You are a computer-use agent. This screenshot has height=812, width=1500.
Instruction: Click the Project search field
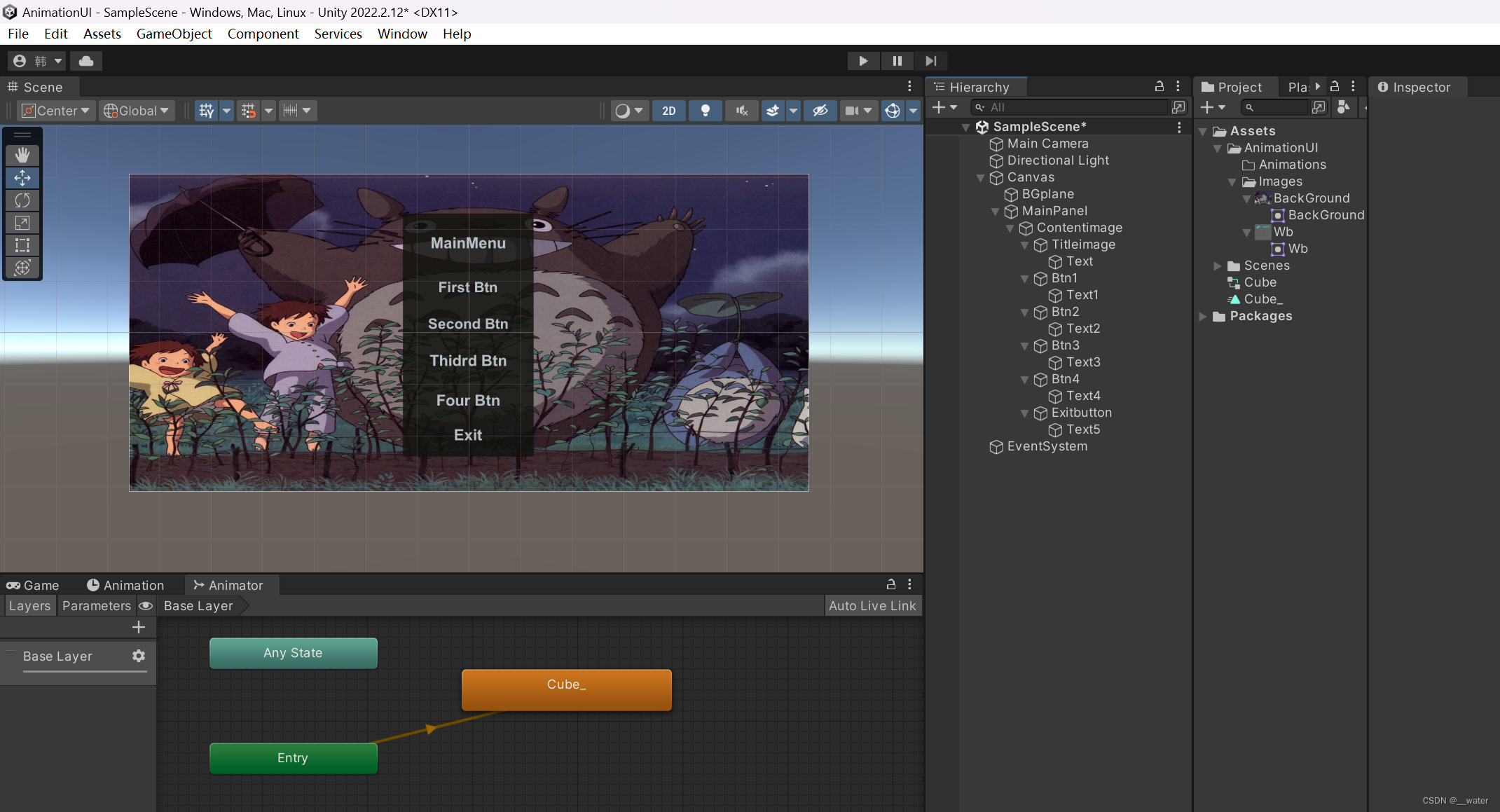[1275, 107]
